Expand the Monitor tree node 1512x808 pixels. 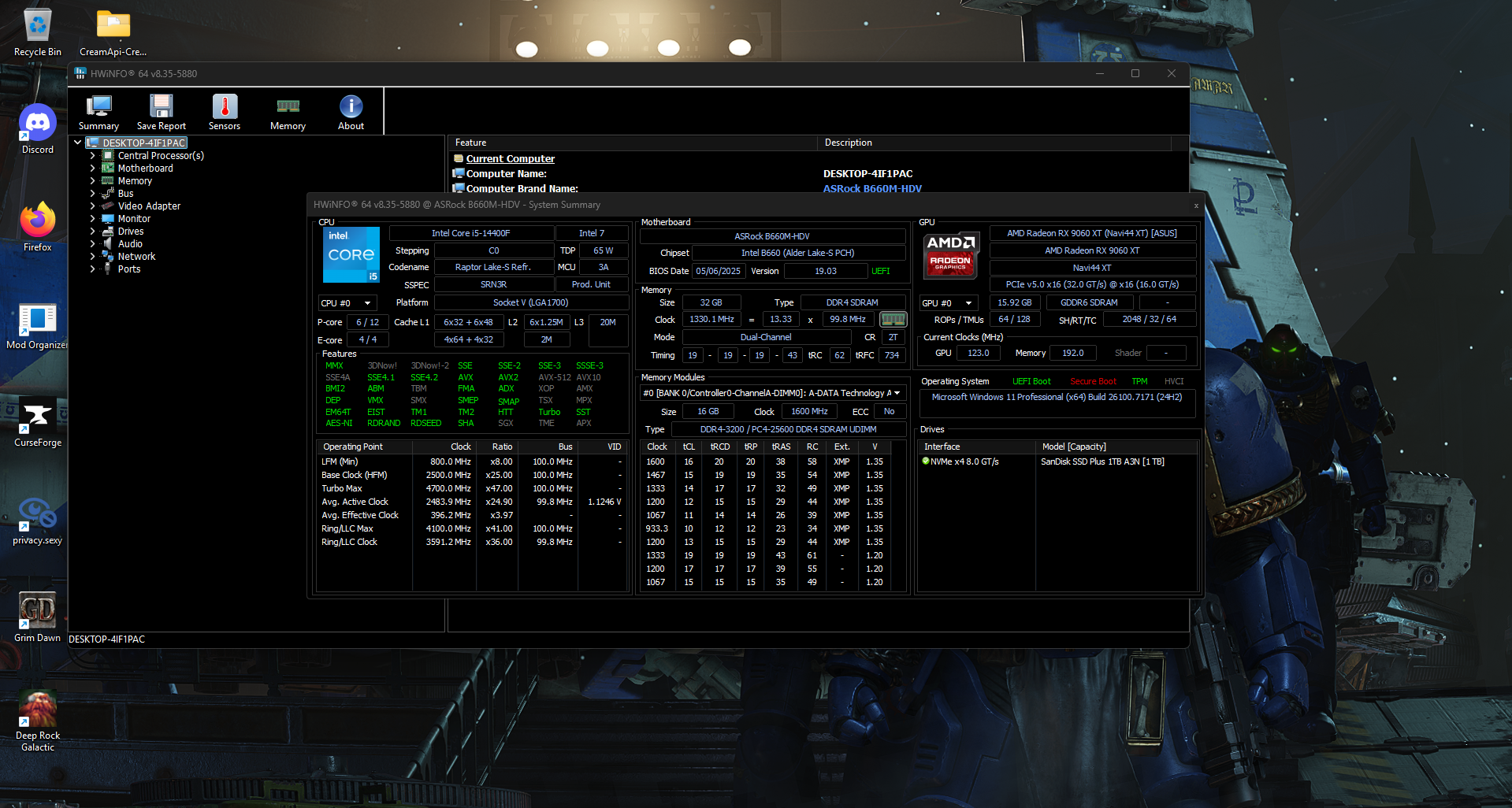tap(92, 218)
